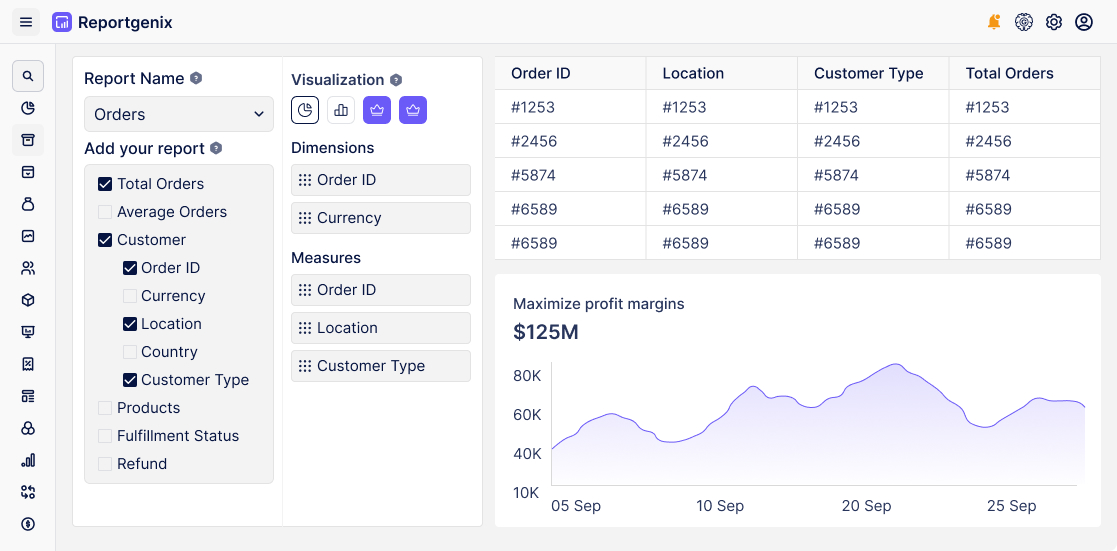Screen dimensions: 1117x551
Task: Select pie chart visualization
Action: pyautogui.click(x=305, y=110)
